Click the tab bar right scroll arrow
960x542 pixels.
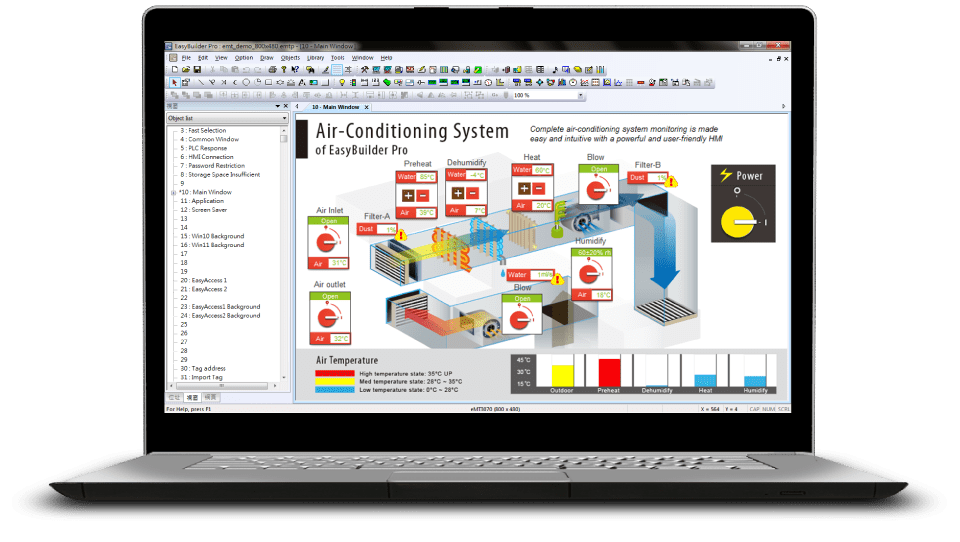pyautogui.click(x=784, y=107)
